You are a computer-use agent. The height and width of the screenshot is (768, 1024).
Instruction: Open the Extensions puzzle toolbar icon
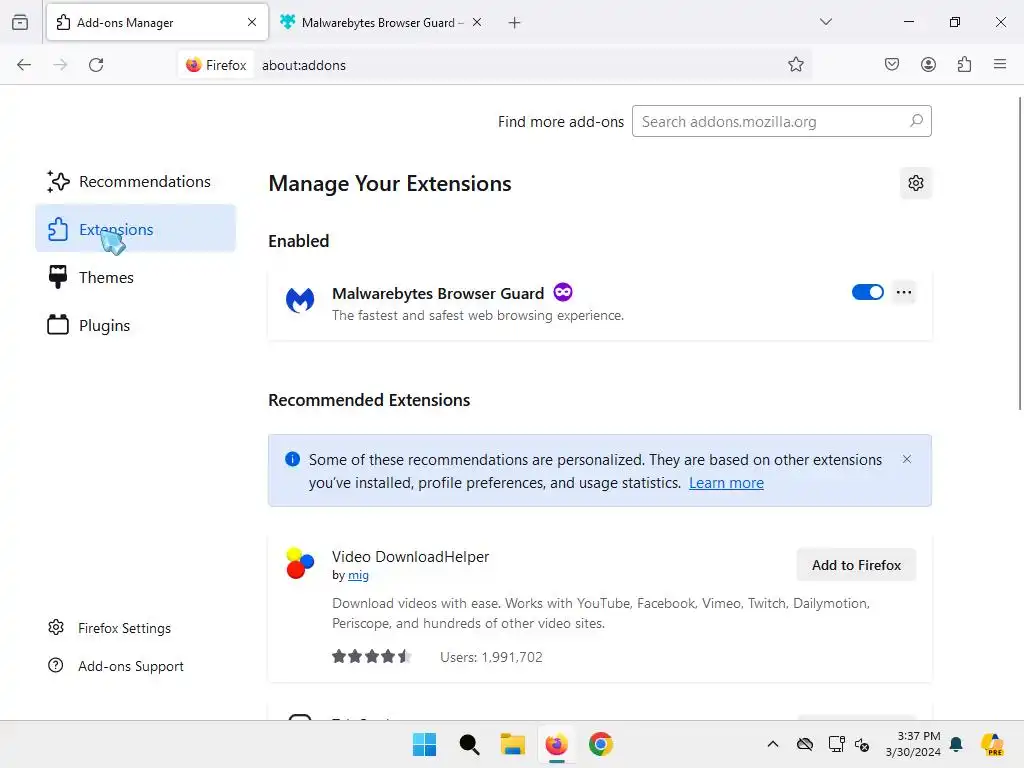[x=964, y=64]
